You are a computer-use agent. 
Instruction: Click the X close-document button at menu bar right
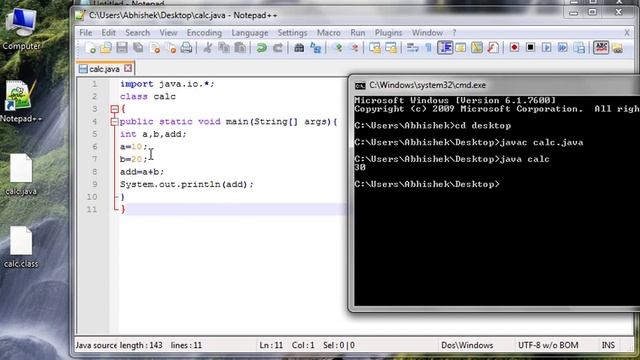627,33
